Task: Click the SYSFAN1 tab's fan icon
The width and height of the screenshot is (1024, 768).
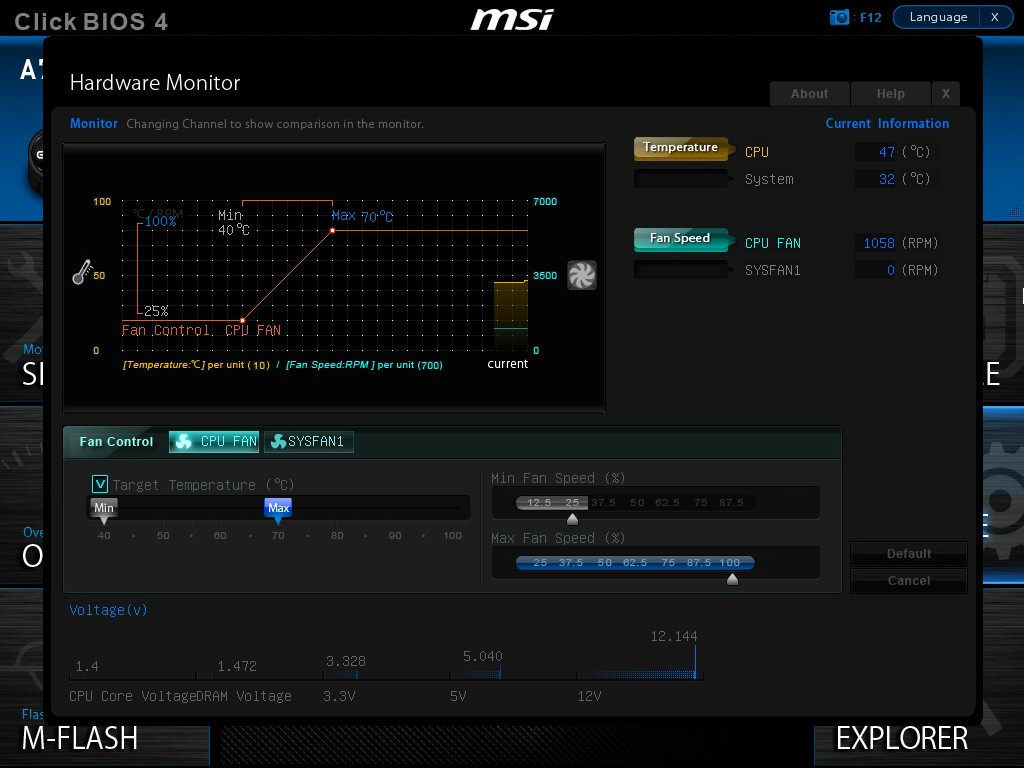Action: (x=279, y=441)
